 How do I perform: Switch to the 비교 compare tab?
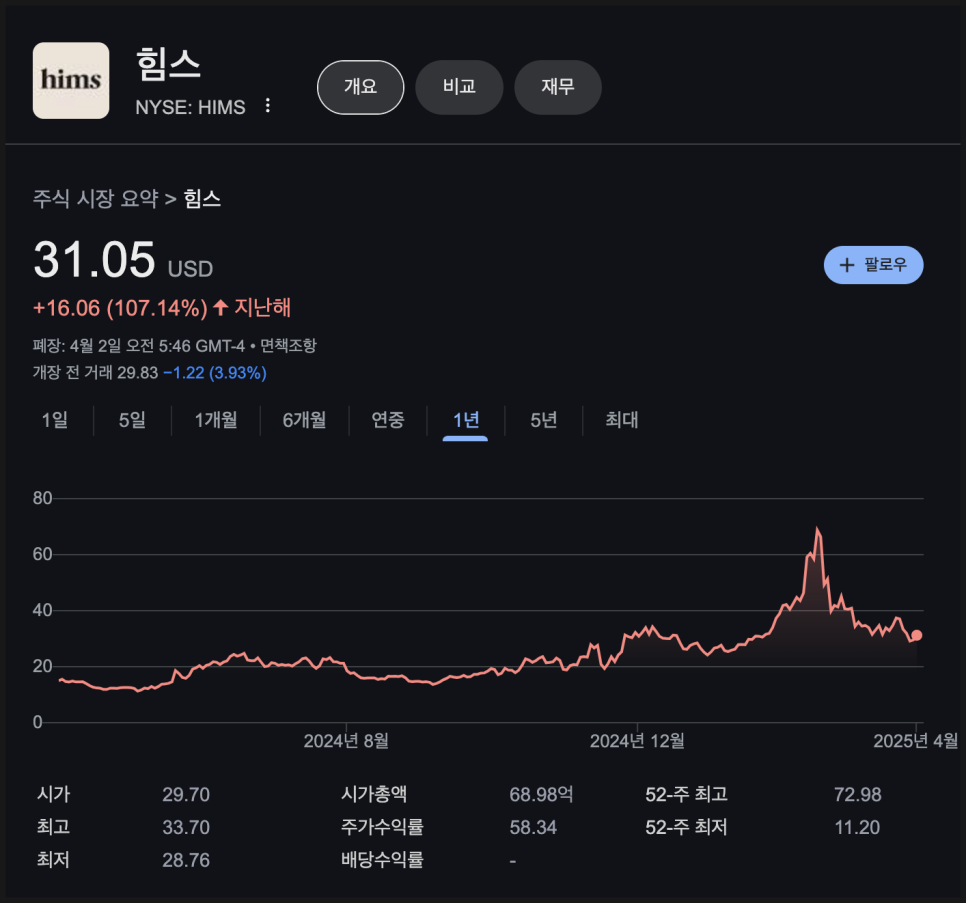point(459,87)
